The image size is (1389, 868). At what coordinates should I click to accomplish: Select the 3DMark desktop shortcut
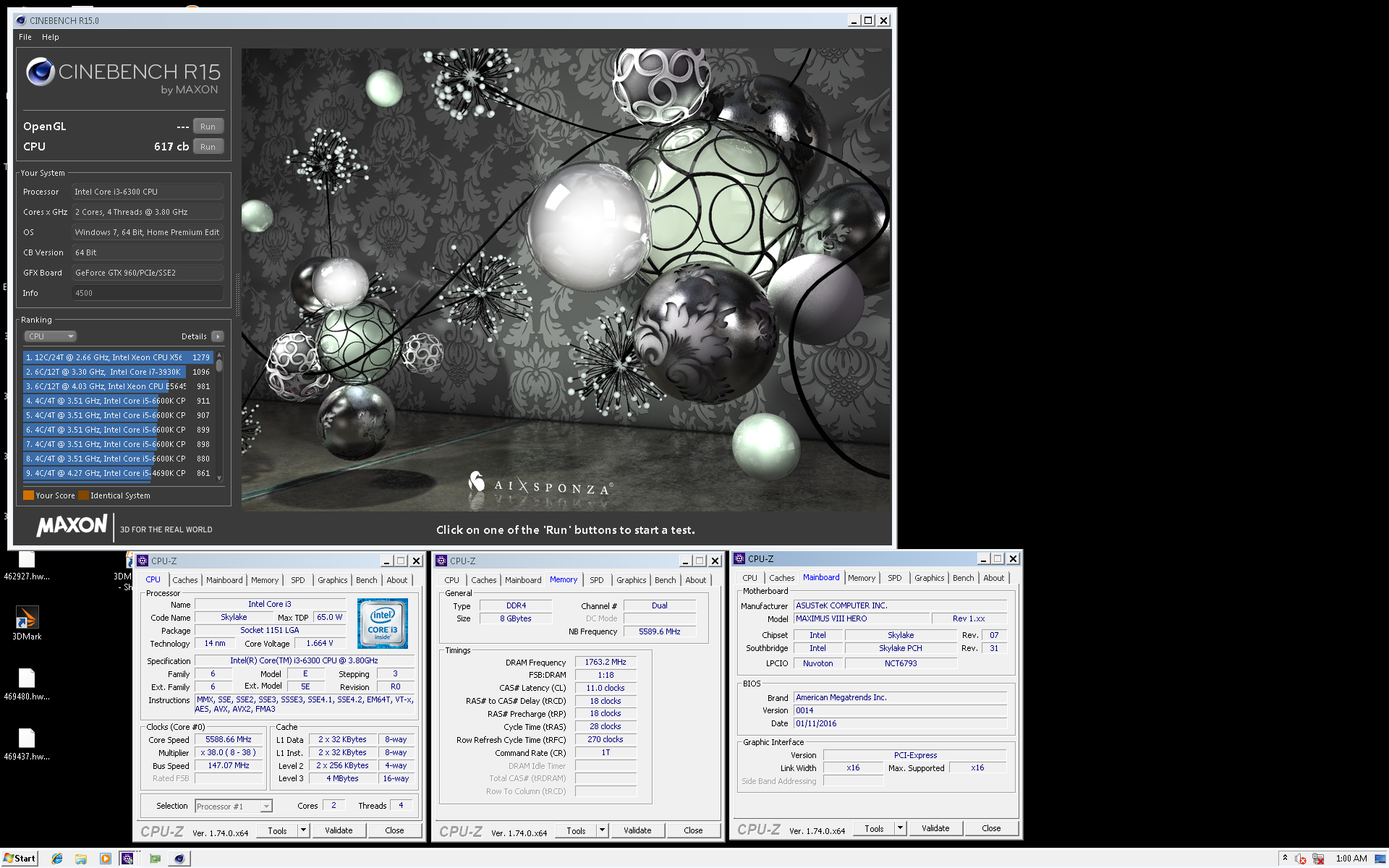27,624
